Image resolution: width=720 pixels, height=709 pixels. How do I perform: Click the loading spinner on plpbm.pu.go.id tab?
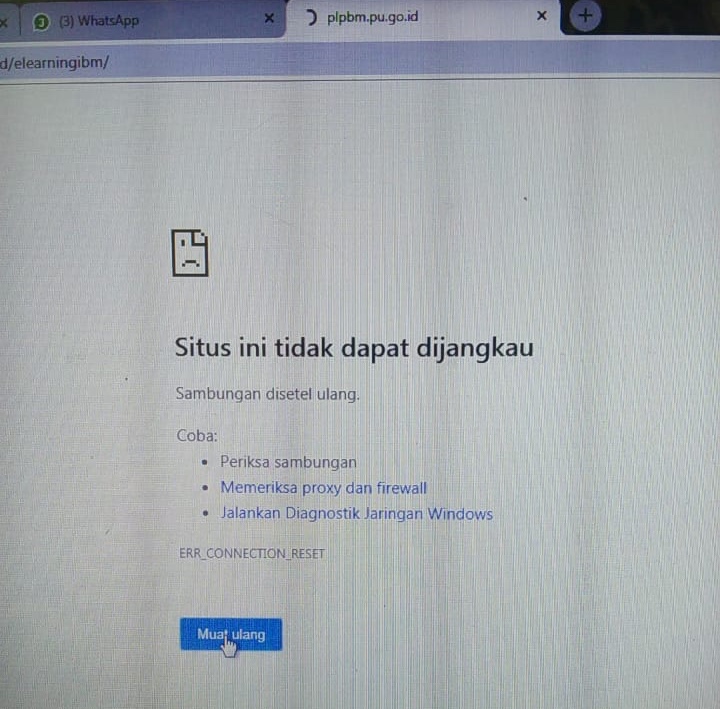tap(311, 17)
